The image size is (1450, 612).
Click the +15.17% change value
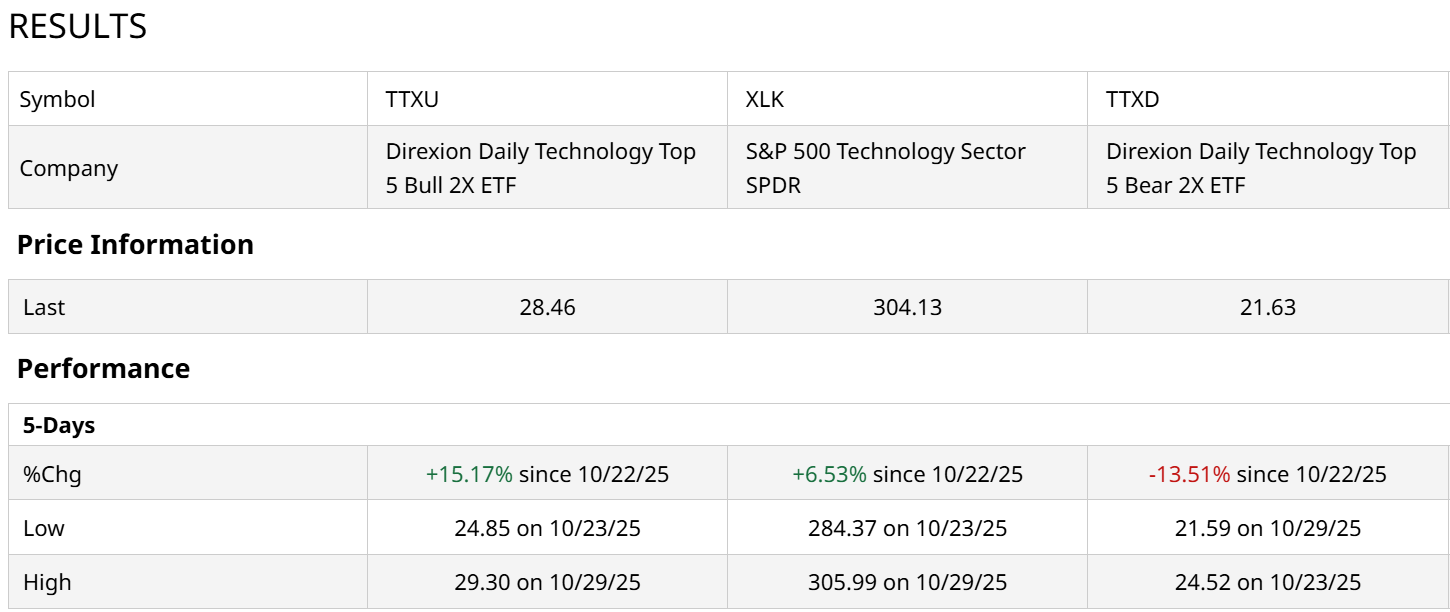(x=469, y=474)
